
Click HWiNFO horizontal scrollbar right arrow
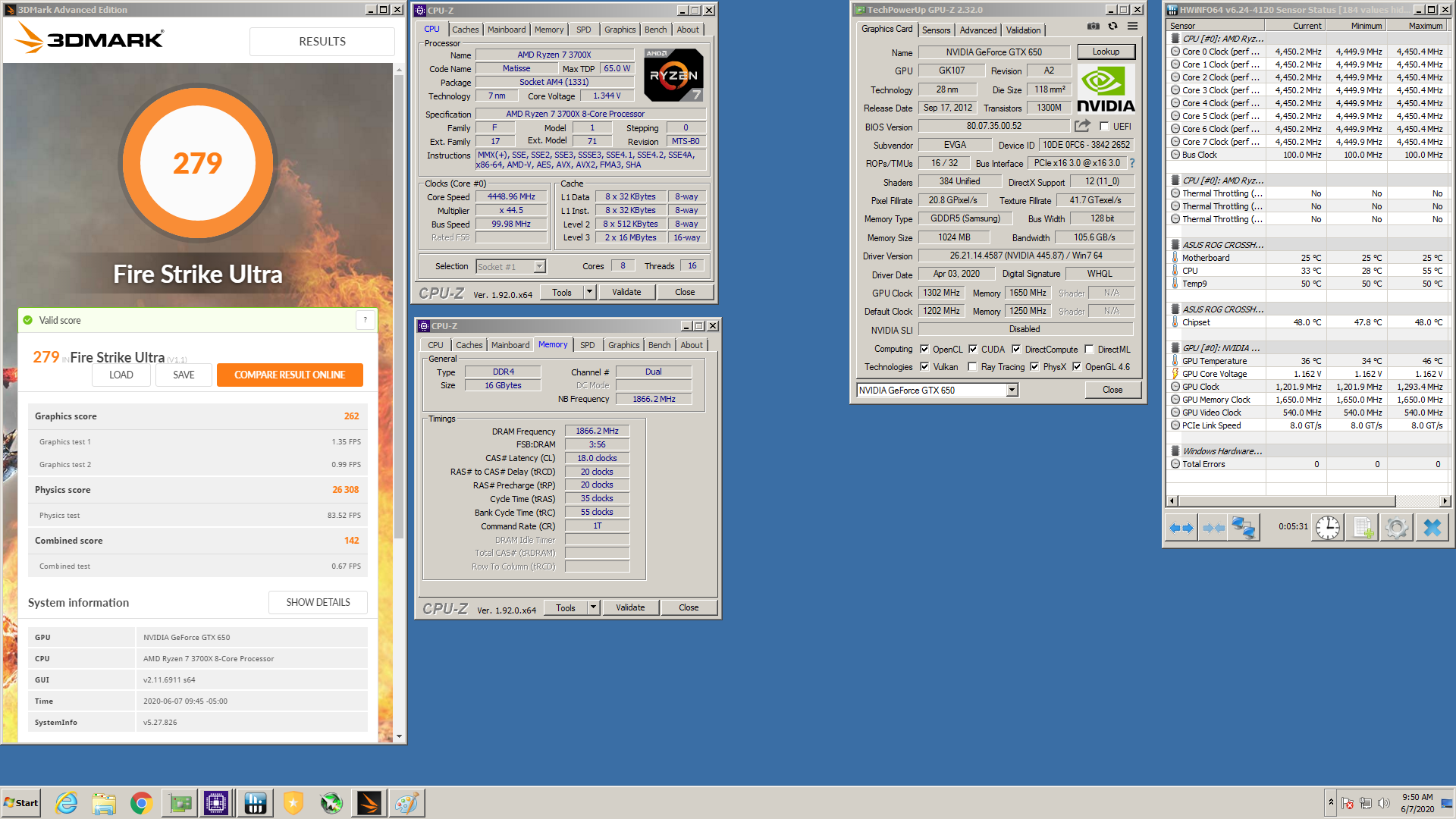[1445, 501]
